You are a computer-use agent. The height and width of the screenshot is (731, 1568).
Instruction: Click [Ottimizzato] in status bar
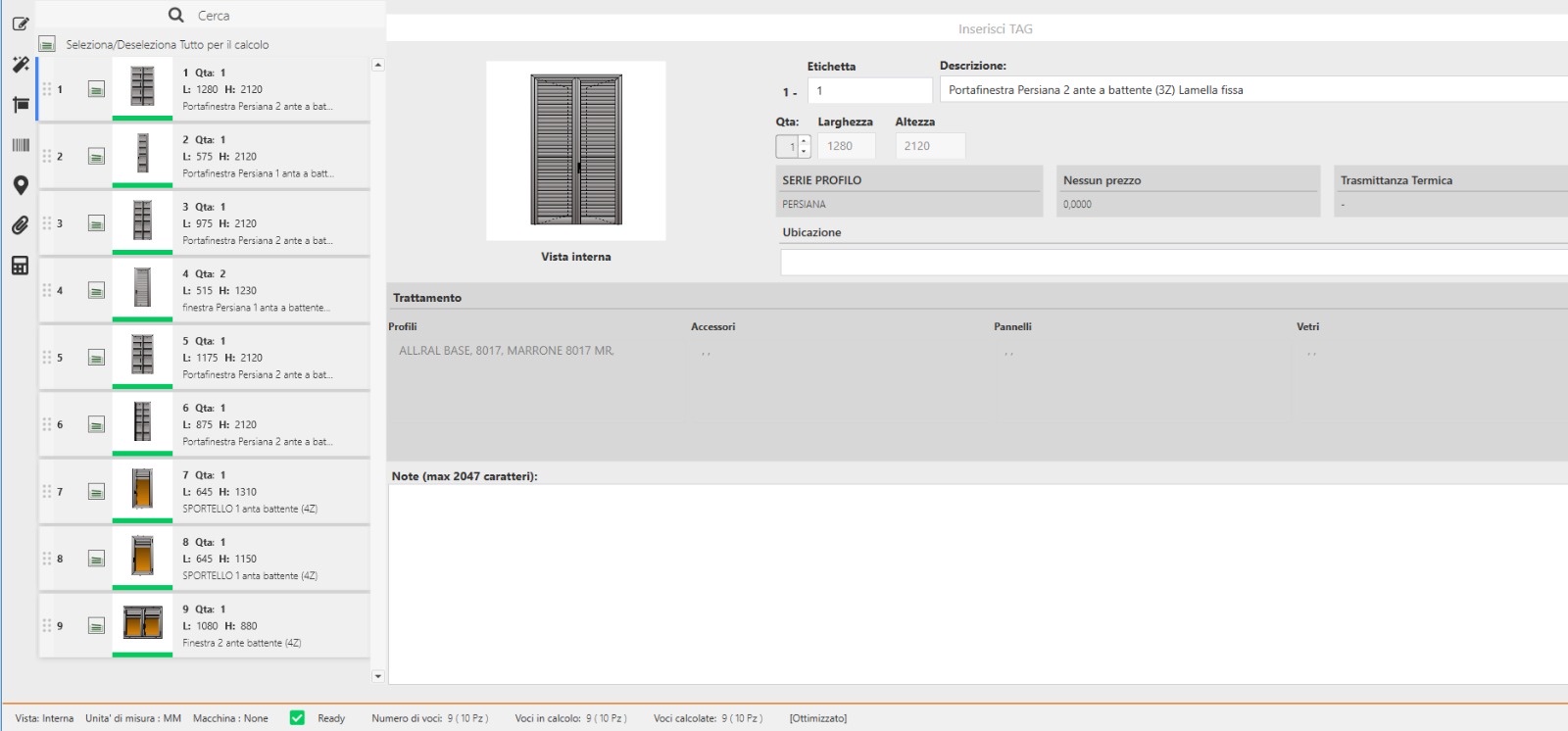pyautogui.click(x=818, y=718)
